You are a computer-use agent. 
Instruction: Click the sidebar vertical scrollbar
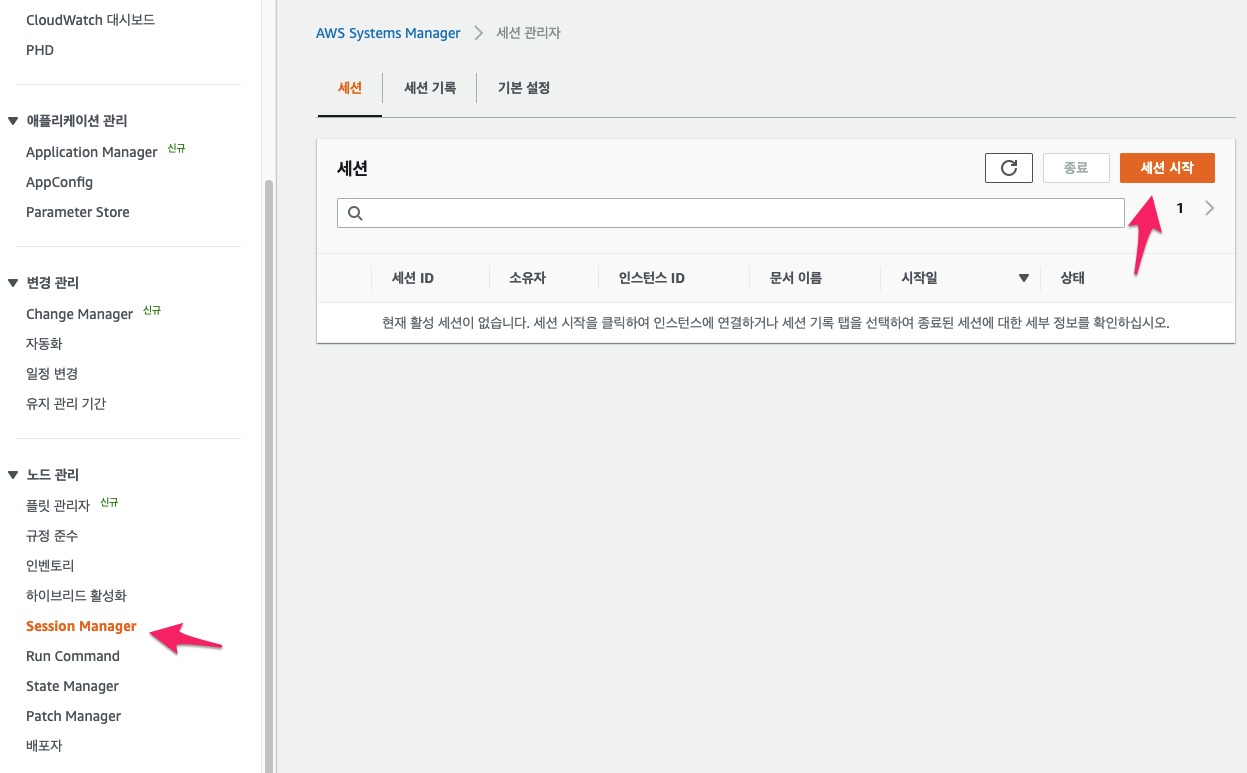click(268, 475)
